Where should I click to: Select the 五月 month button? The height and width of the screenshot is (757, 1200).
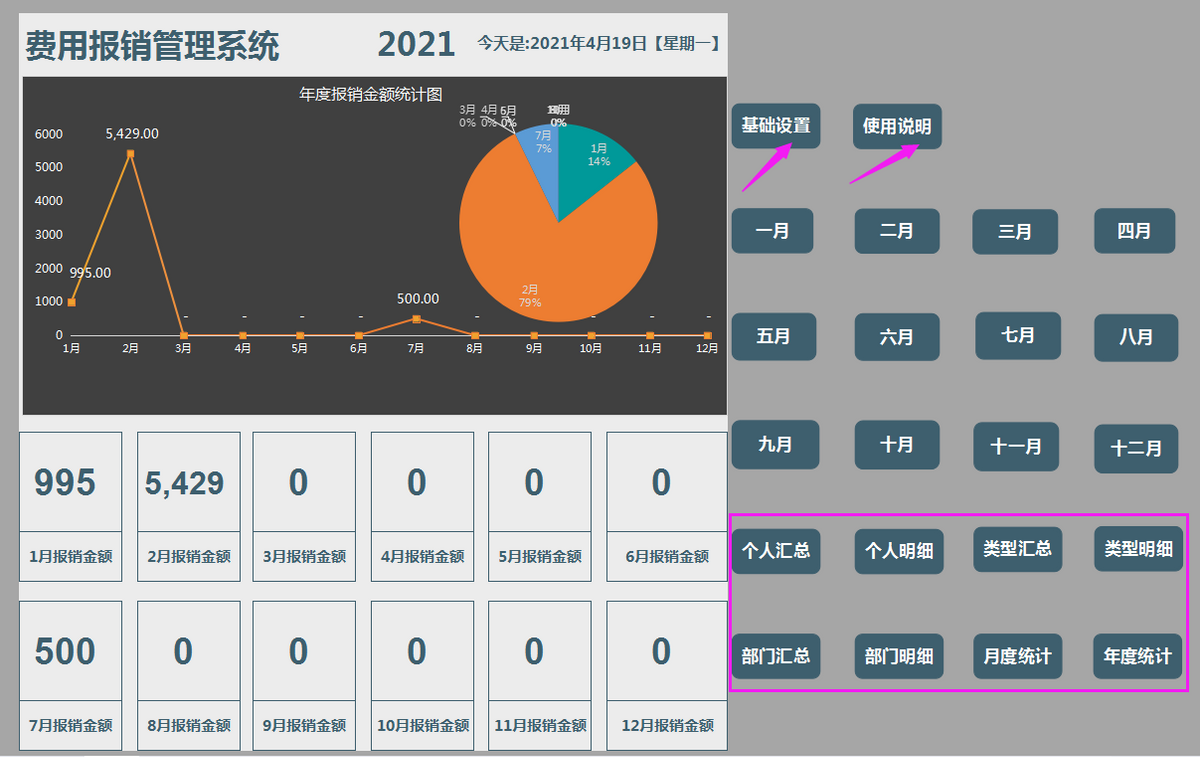(774, 337)
